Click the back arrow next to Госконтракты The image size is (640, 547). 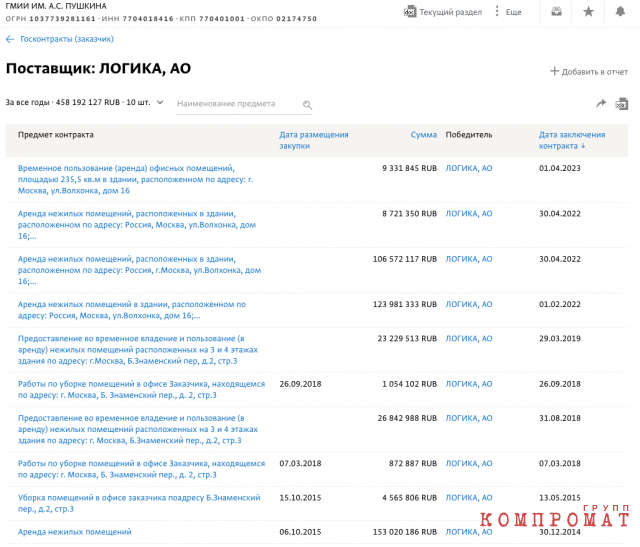coord(10,39)
